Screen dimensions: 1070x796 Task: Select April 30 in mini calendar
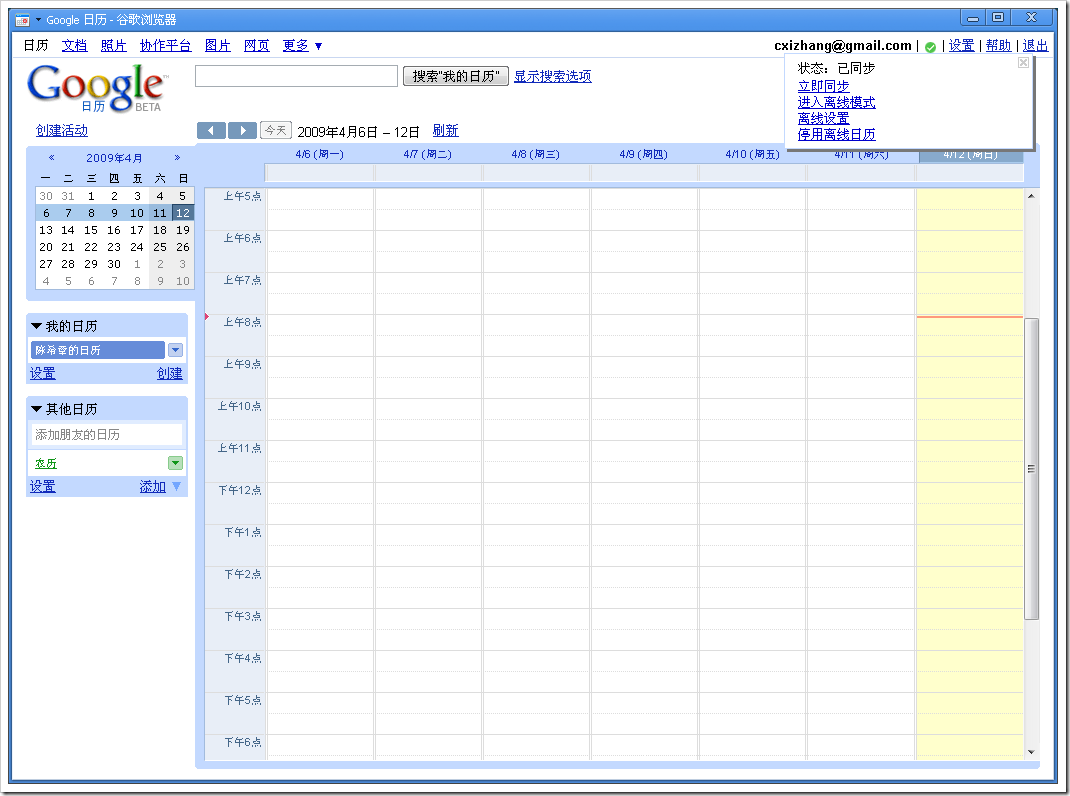114,264
